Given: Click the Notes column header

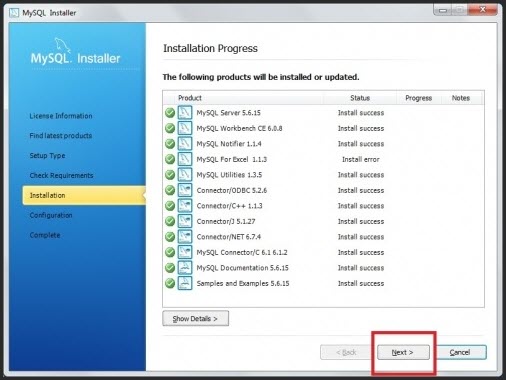Looking at the screenshot, I should [461, 98].
